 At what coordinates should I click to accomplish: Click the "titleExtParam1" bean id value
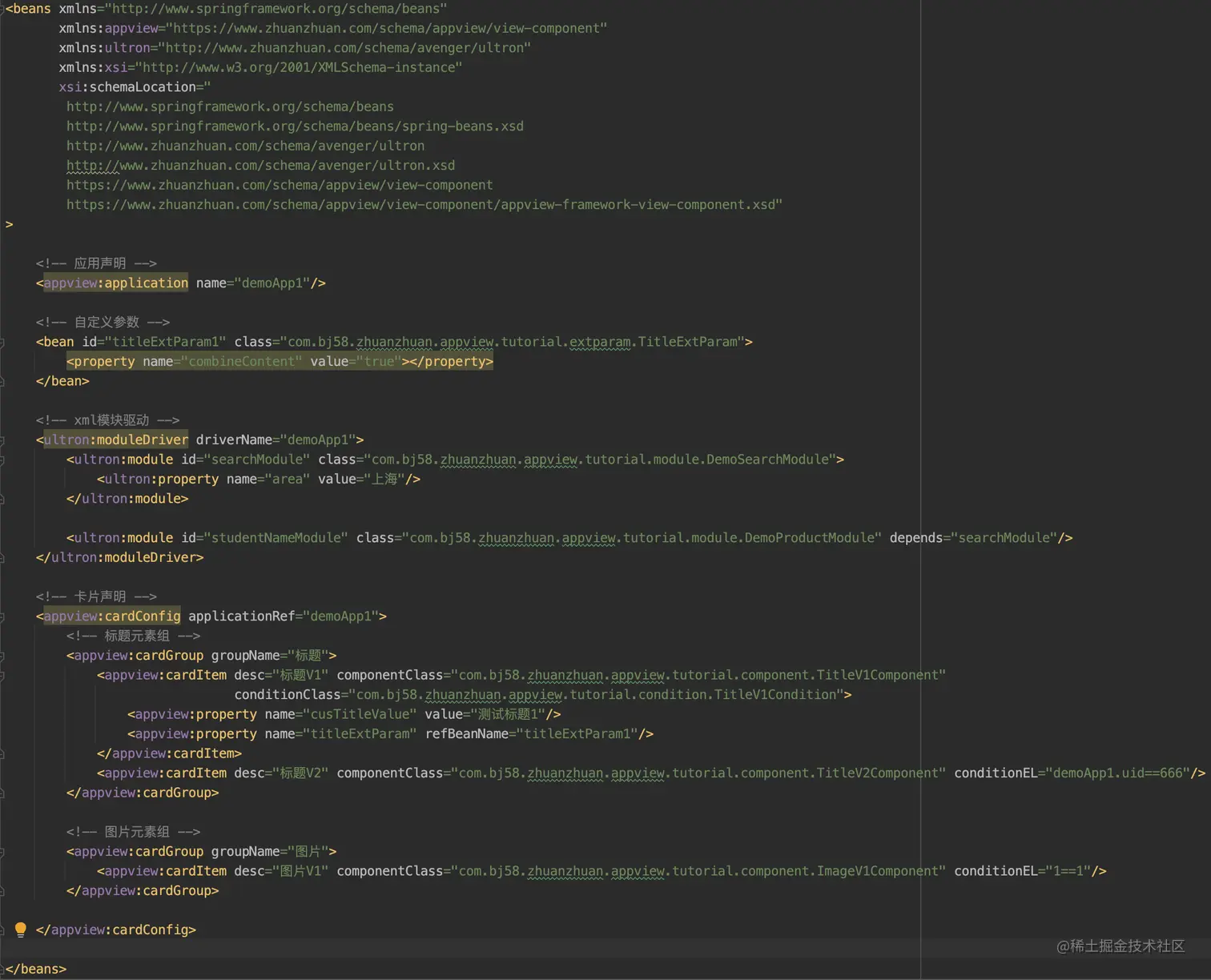pos(166,342)
